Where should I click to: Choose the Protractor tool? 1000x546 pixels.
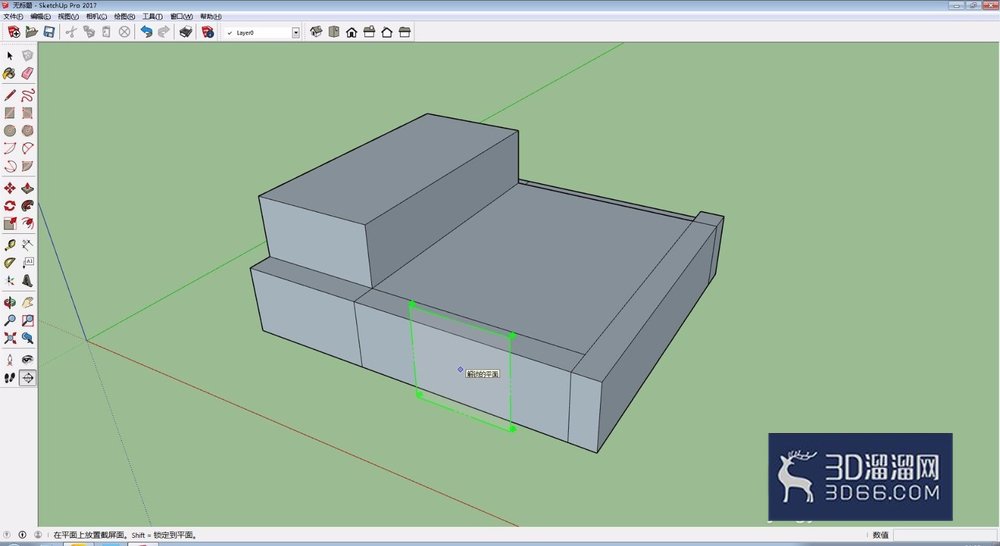pos(10,263)
